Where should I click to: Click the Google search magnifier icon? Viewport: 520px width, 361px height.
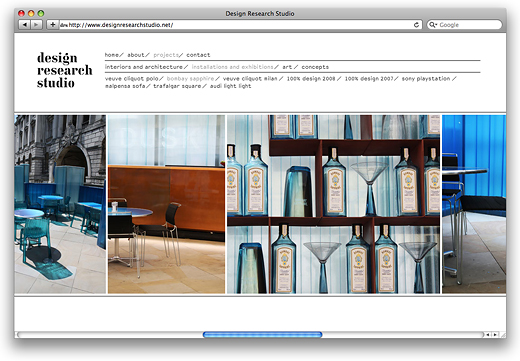tap(432, 25)
